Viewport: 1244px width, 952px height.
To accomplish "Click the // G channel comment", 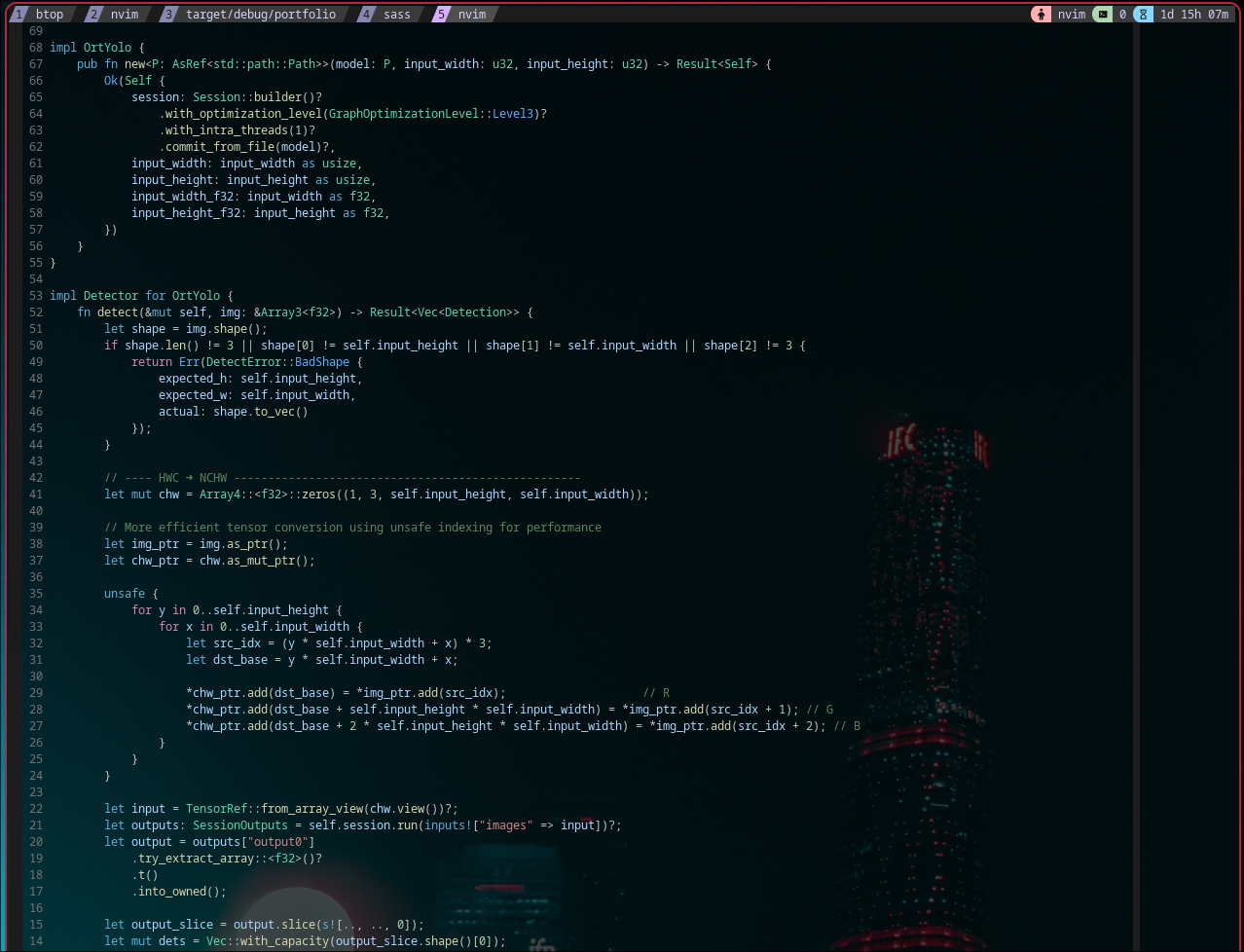I will tap(820, 710).
